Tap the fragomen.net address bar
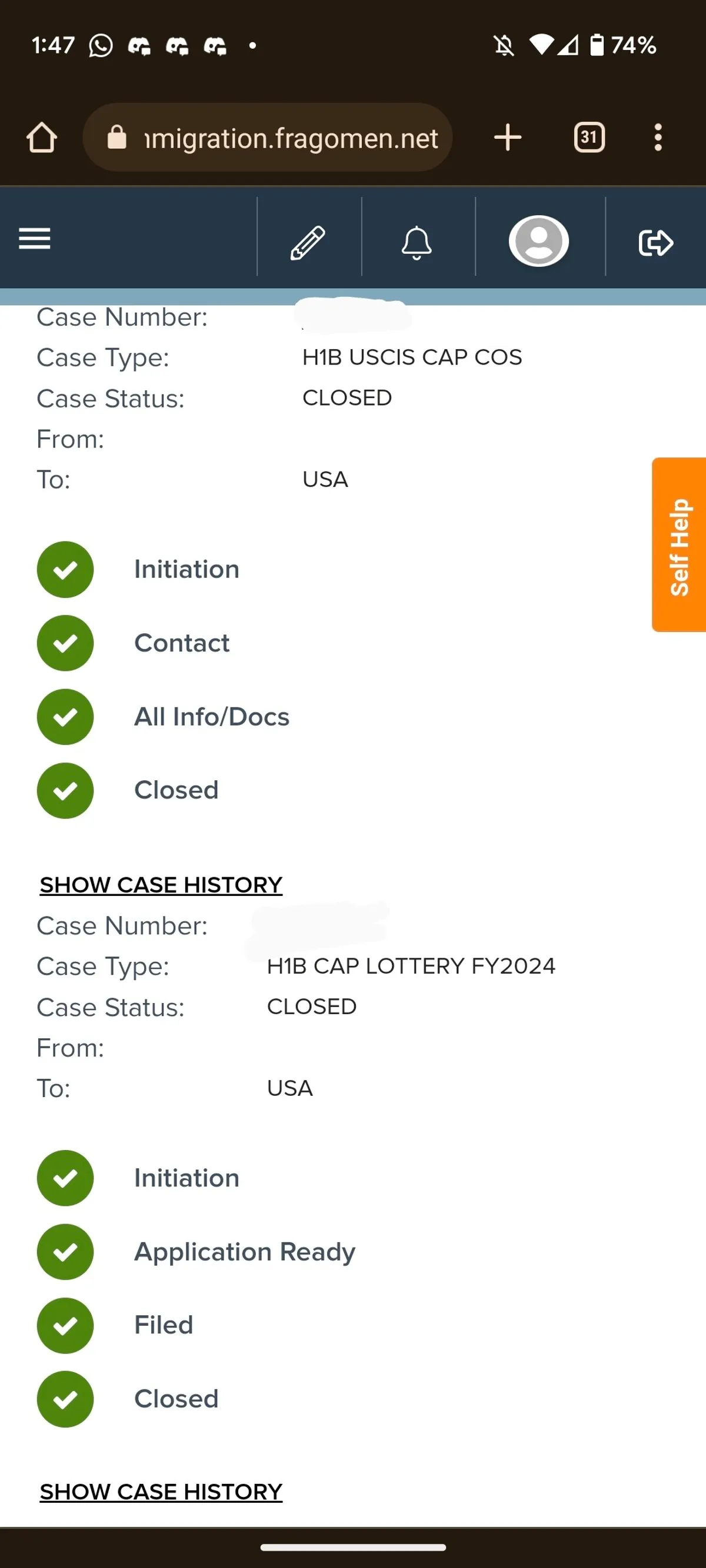Viewport: 706px width, 1568px height. [x=290, y=139]
